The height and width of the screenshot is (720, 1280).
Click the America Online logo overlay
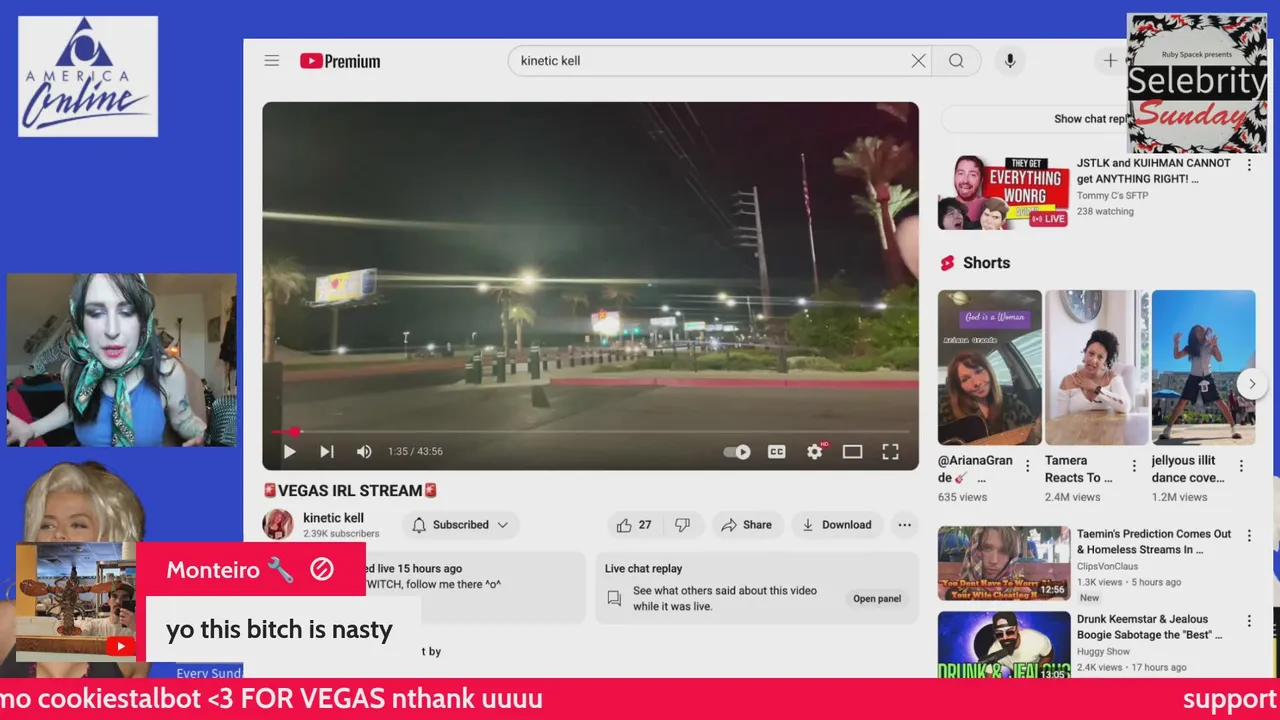(88, 76)
